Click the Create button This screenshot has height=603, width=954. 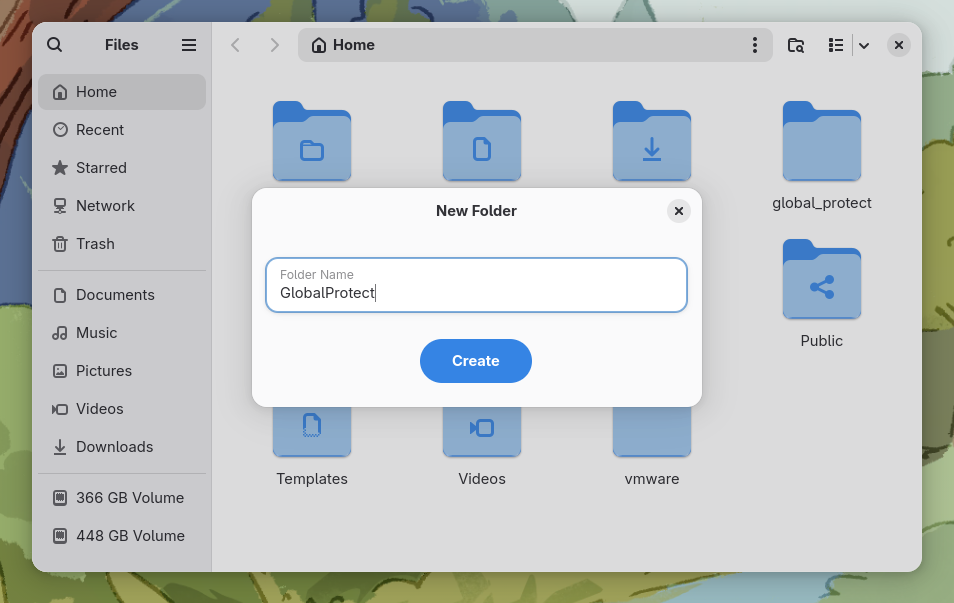475,361
